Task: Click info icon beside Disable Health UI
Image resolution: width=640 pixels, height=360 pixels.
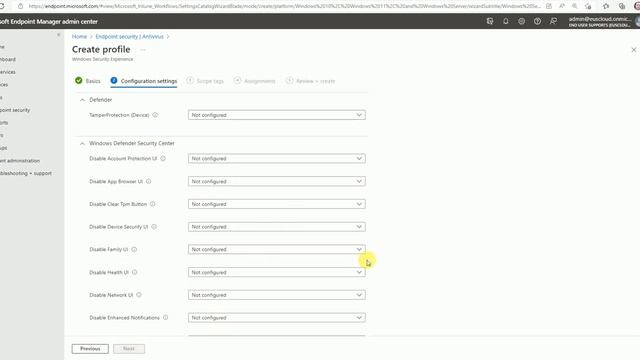Action: tap(135, 272)
